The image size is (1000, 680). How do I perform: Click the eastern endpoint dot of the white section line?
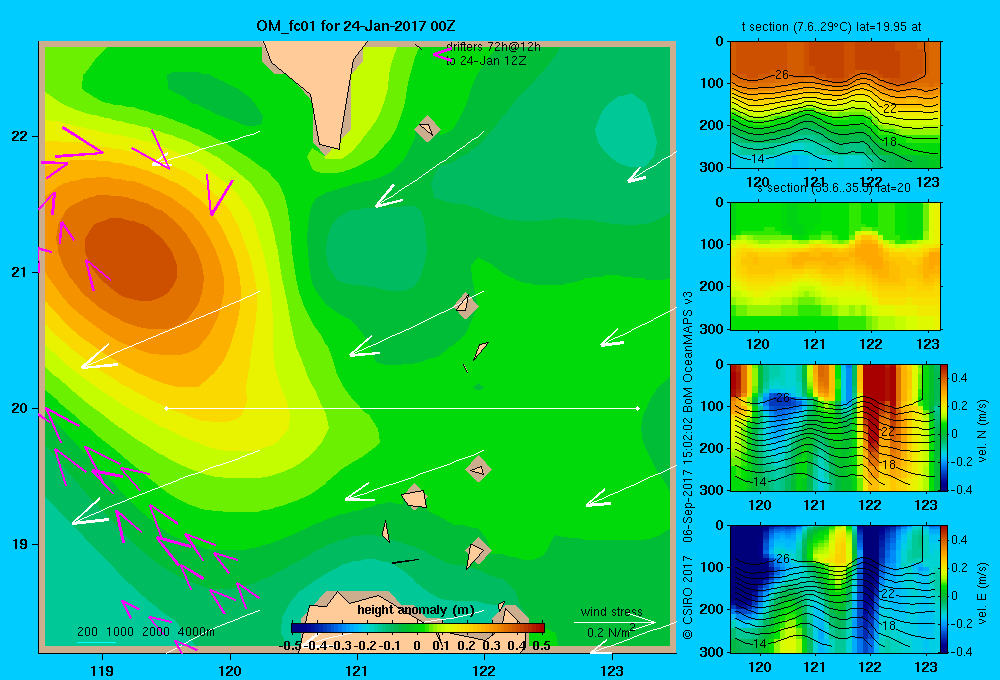coord(637,408)
